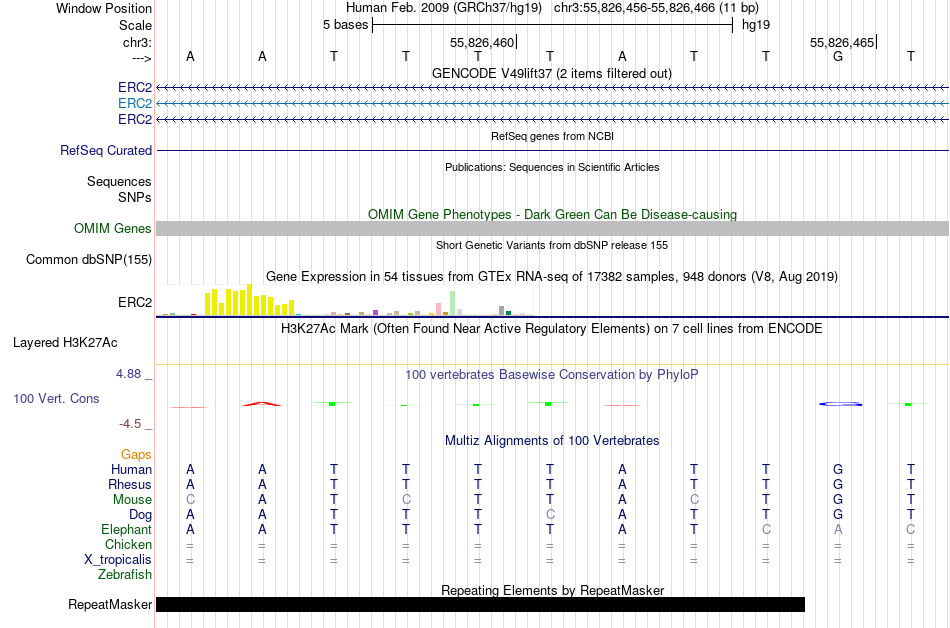Click the RefSeq Curated label
Screen dimensions: 950x628
pos(106,150)
